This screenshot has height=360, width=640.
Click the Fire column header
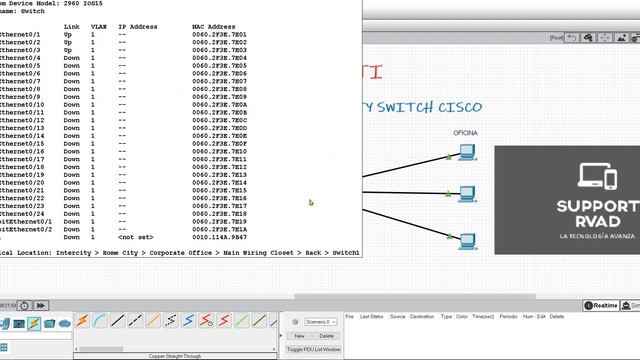[x=349, y=316]
